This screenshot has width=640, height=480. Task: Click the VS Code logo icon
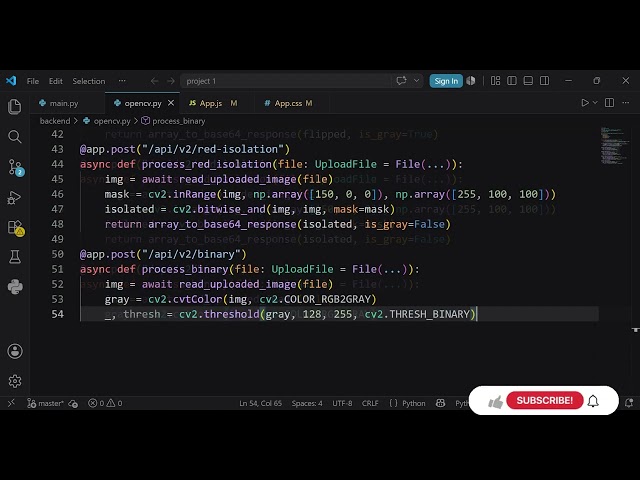tap(11, 81)
